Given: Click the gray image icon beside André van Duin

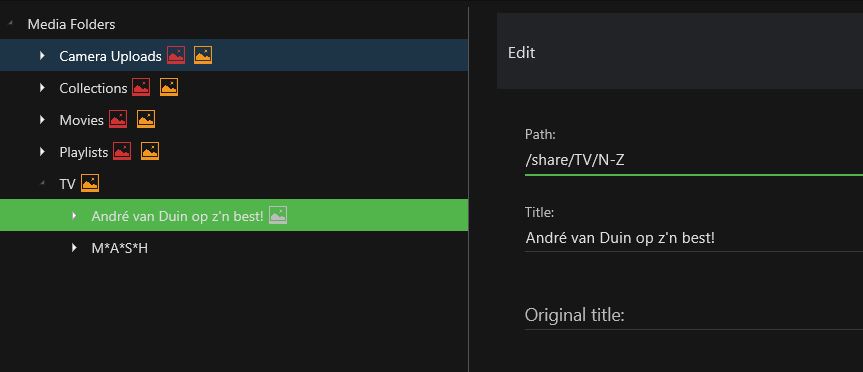Looking at the screenshot, I should [x=278, y=215].
